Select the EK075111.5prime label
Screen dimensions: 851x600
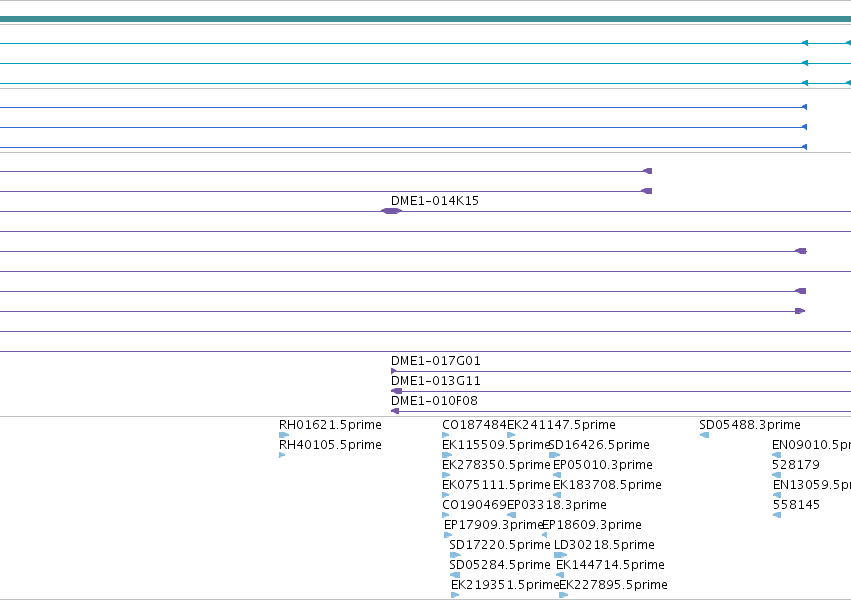click(x=496, y=485)
